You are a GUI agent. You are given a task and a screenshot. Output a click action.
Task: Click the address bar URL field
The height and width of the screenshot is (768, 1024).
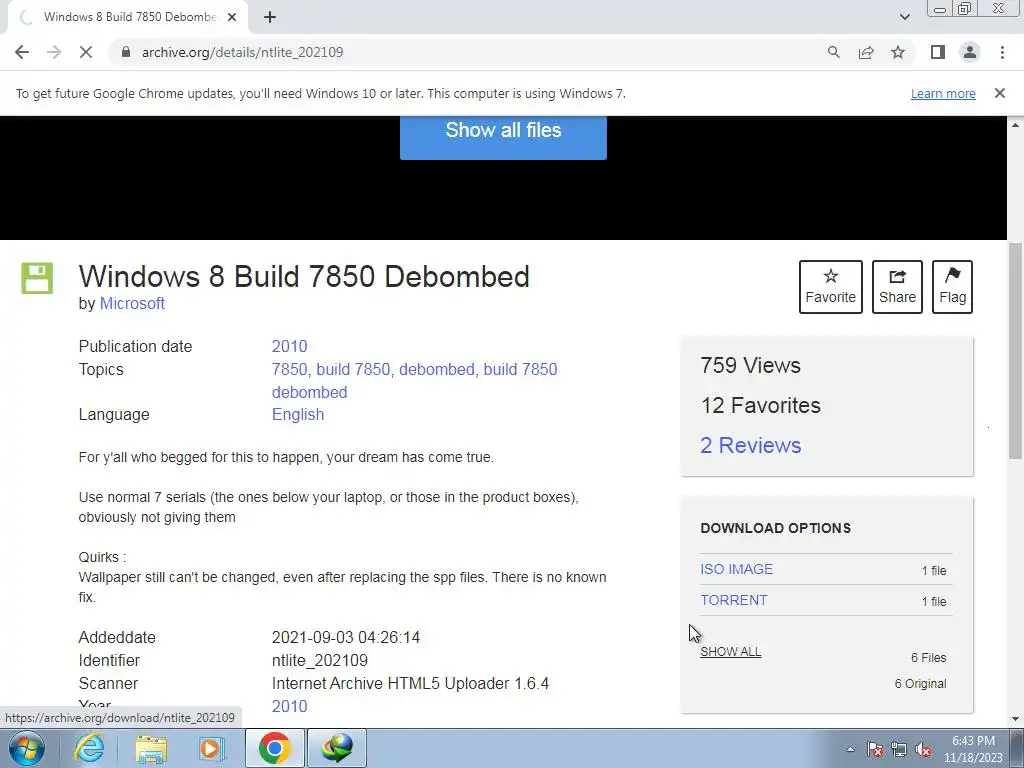coord(457,52)
